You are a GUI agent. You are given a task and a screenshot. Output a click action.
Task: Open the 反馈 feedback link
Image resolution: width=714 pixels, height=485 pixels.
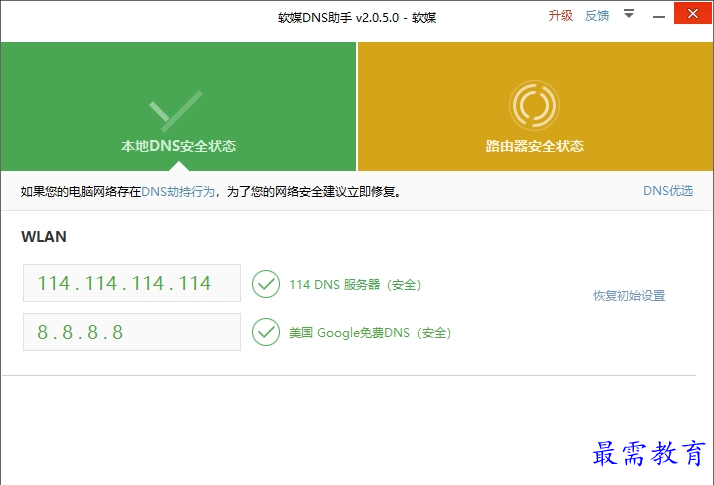[x=597, y=16]
